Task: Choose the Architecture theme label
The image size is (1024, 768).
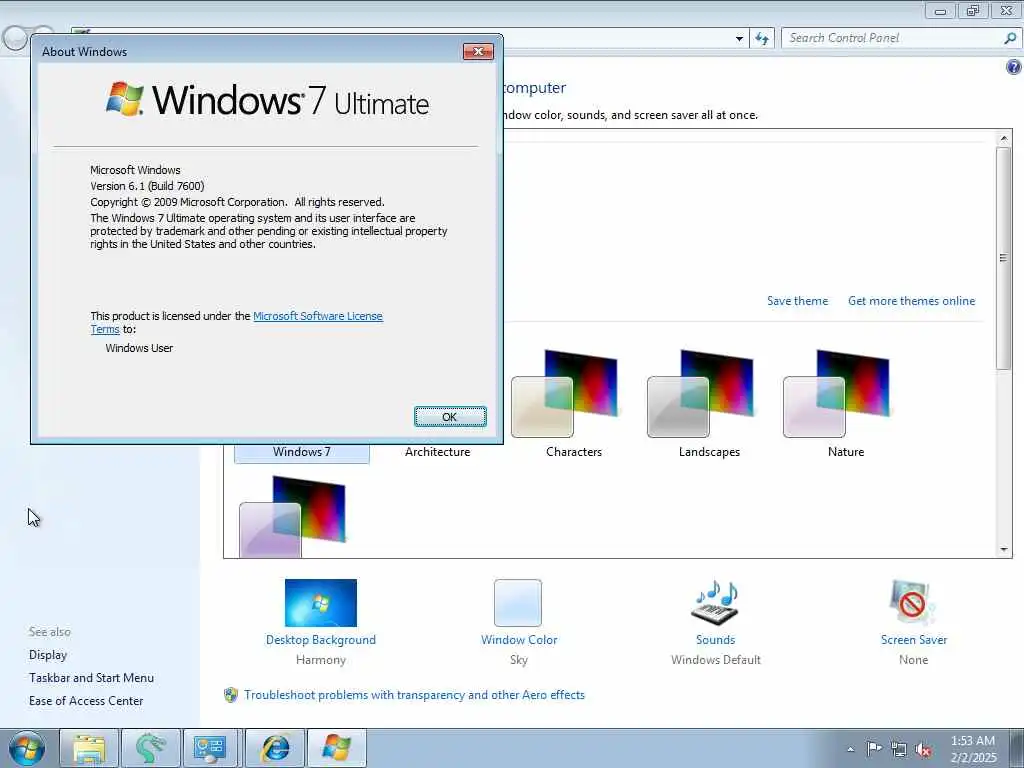Action: click(438, 452)
